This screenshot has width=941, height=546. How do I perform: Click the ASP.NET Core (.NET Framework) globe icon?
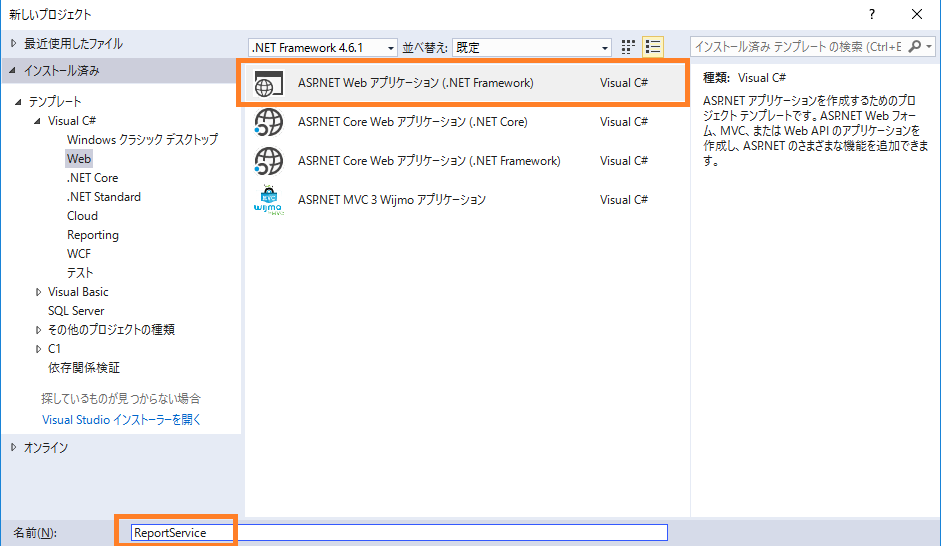click(268, 161)
